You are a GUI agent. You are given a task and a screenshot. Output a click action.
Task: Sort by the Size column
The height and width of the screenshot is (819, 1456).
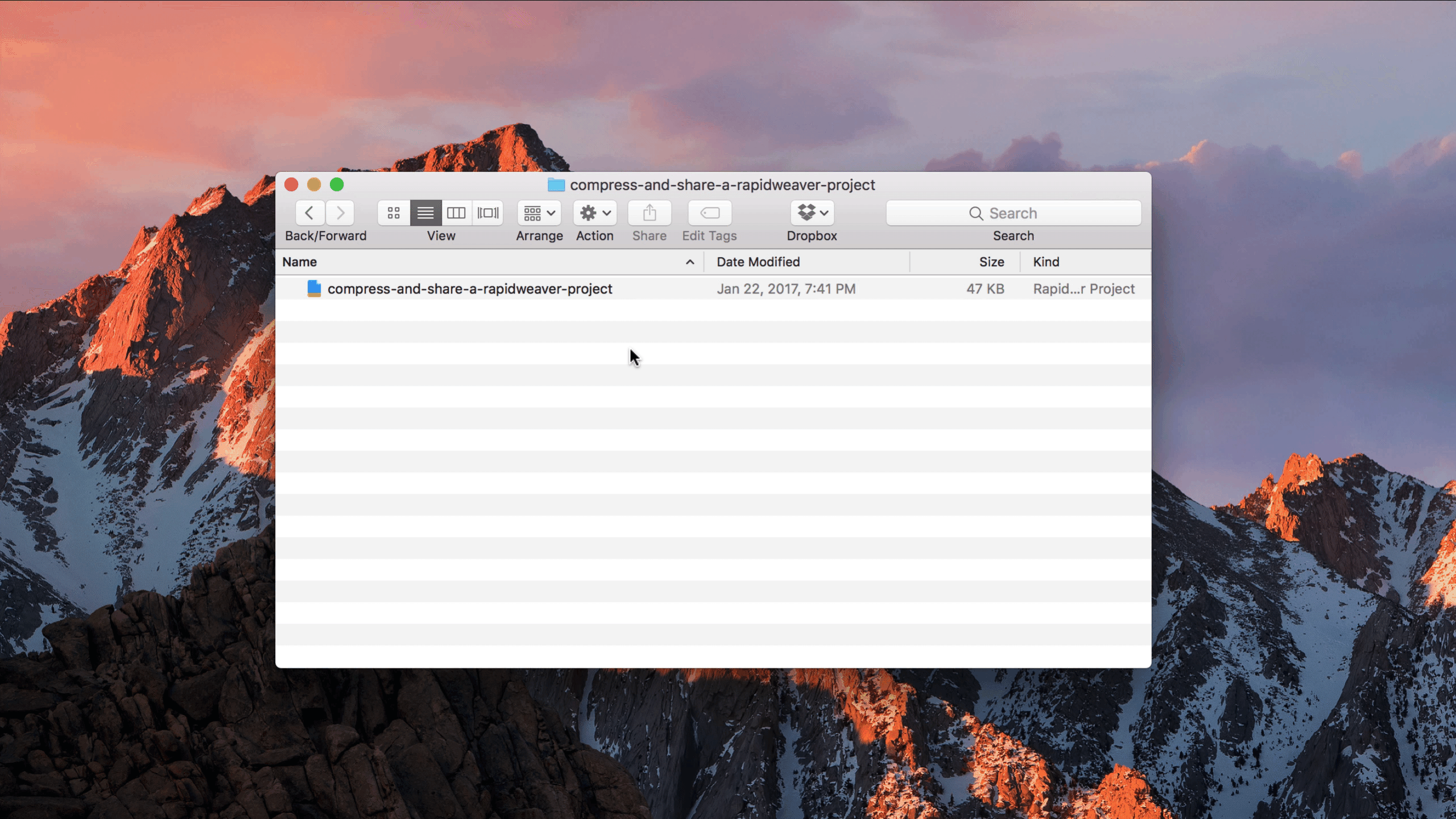tap(991, 262)
